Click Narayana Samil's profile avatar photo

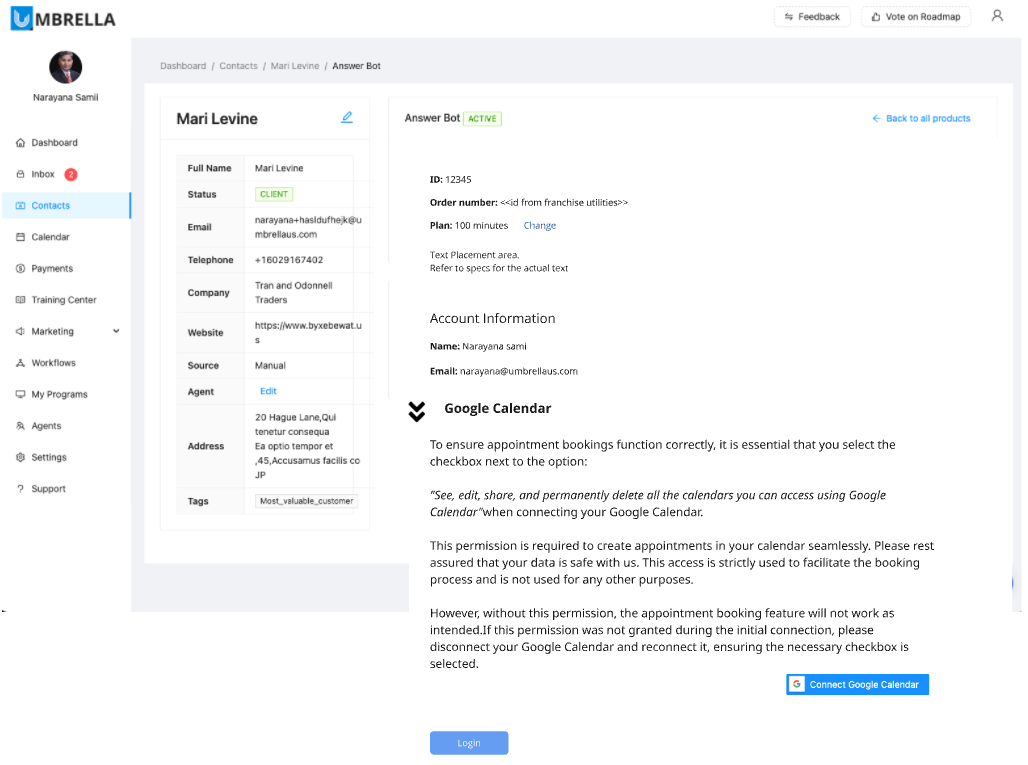point(66,67)
